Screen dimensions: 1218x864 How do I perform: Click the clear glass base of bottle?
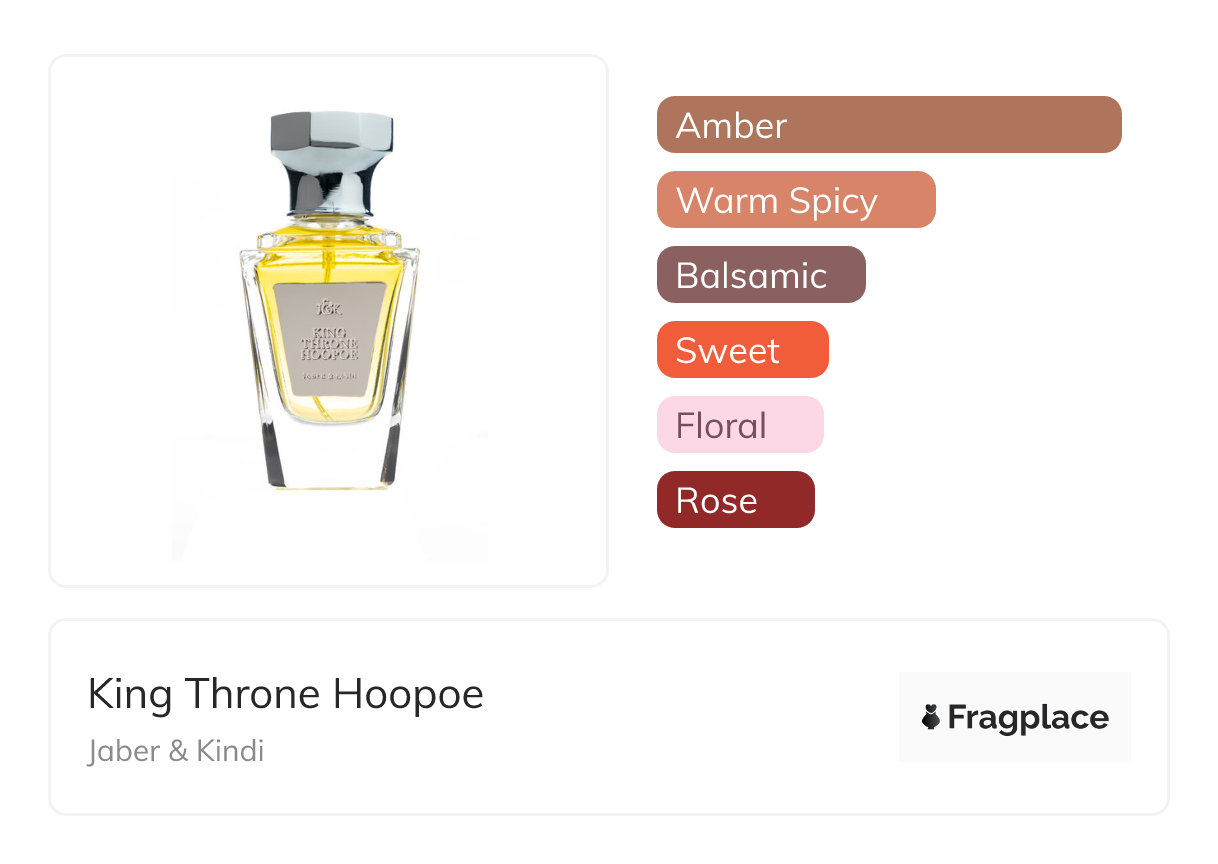(329, 462)
